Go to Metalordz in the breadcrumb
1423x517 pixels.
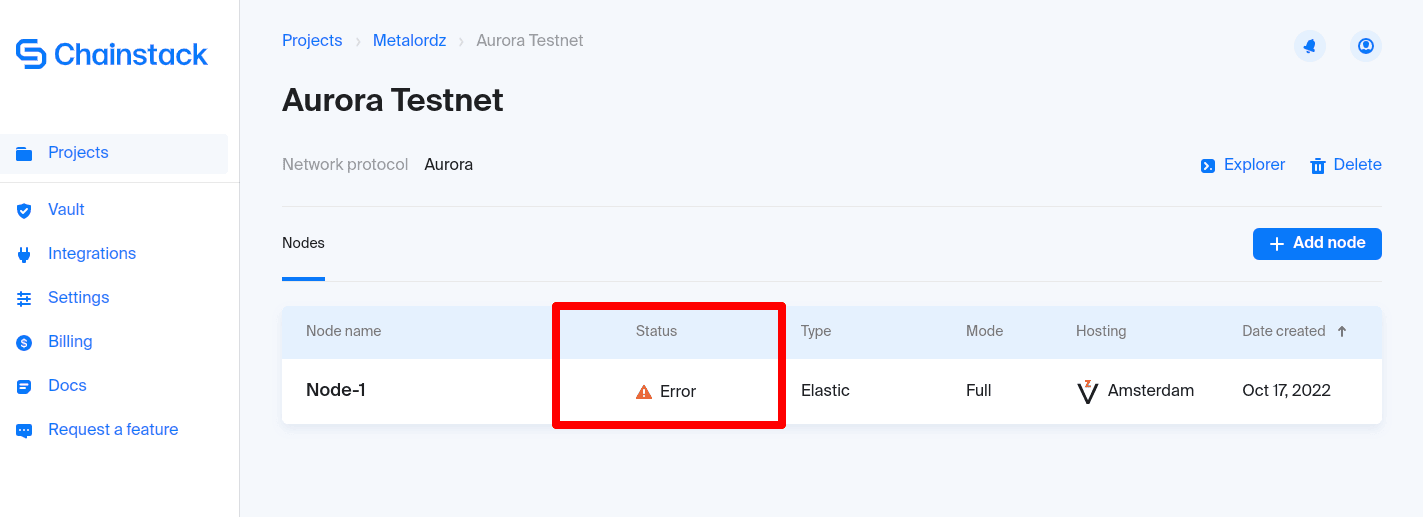[409, 41]
